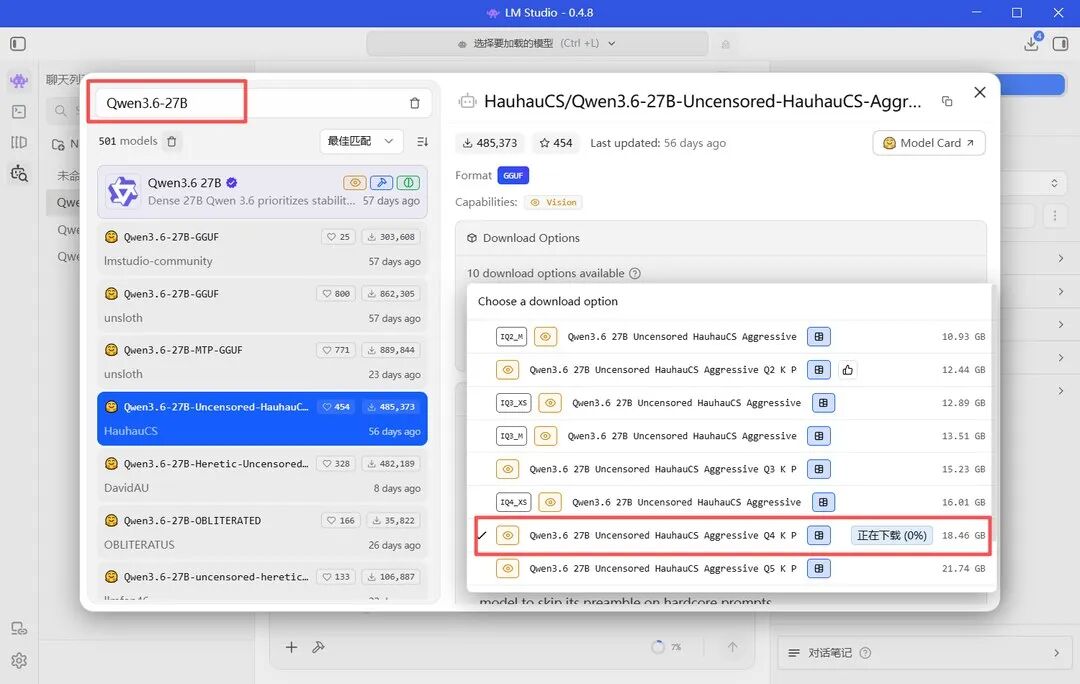Click the help icon beside 对话笔记
Image resolution: width=1080 pixels, height=684 pixels.
(x=866, y=652)
